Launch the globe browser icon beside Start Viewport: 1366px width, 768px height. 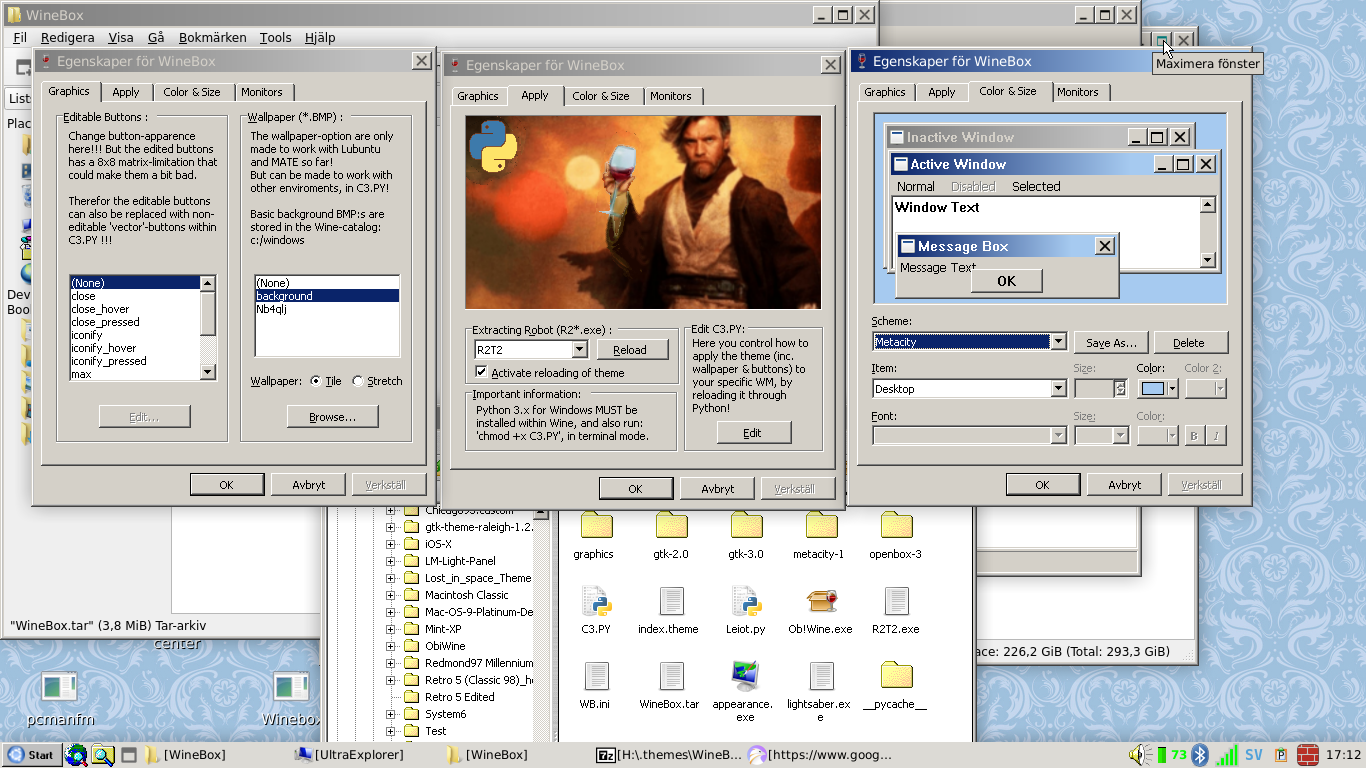point(76,755)
